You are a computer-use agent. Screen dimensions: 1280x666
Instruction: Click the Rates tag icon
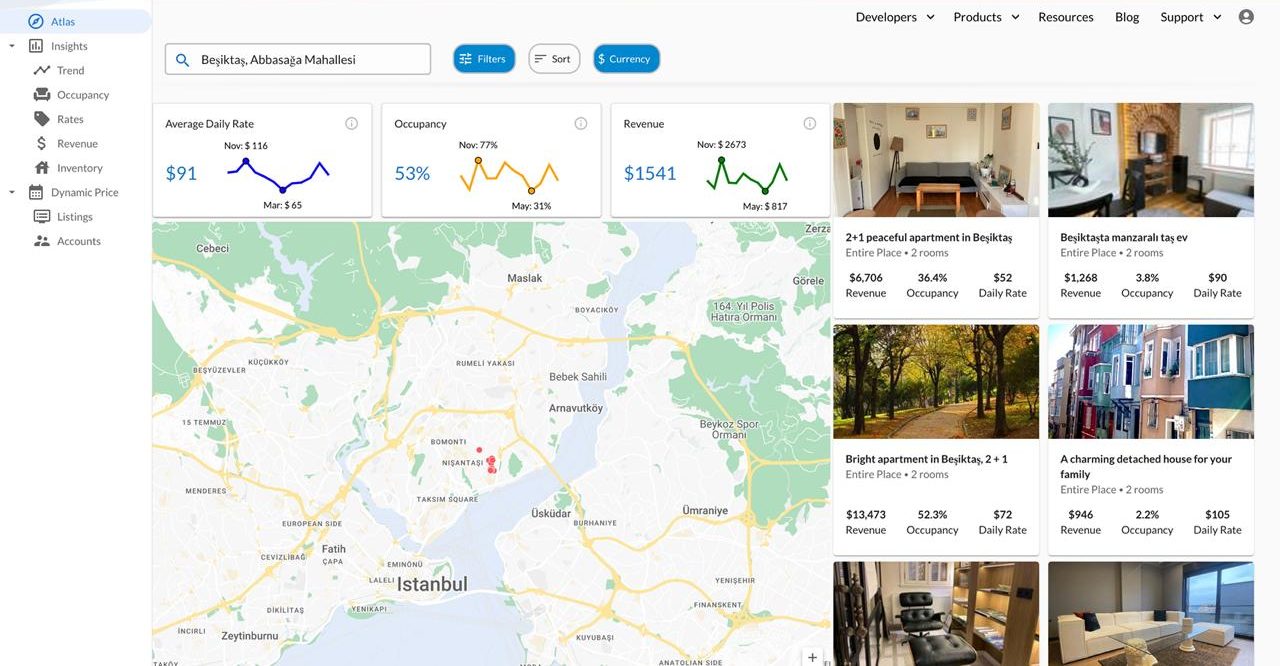click(42, 118)
